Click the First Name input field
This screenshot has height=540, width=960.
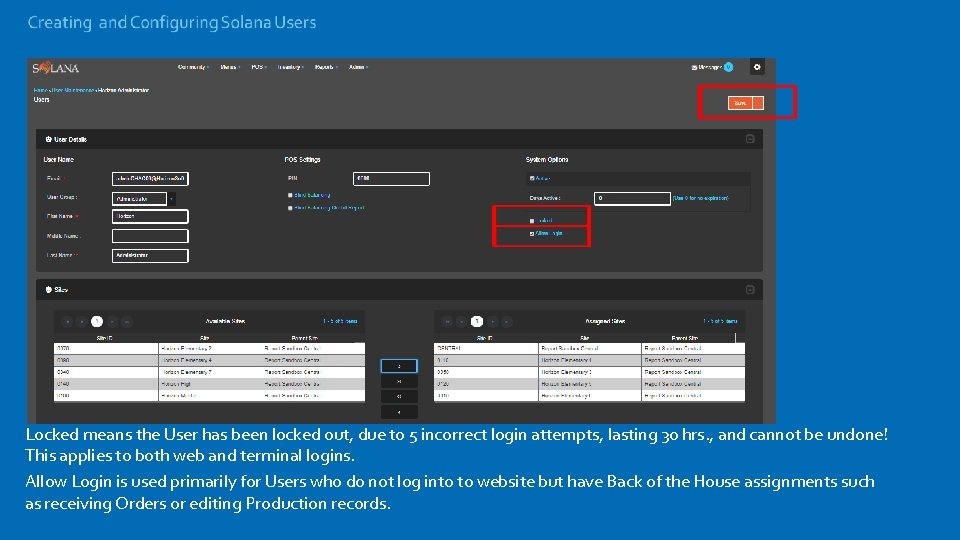click(x=150, y=217)
